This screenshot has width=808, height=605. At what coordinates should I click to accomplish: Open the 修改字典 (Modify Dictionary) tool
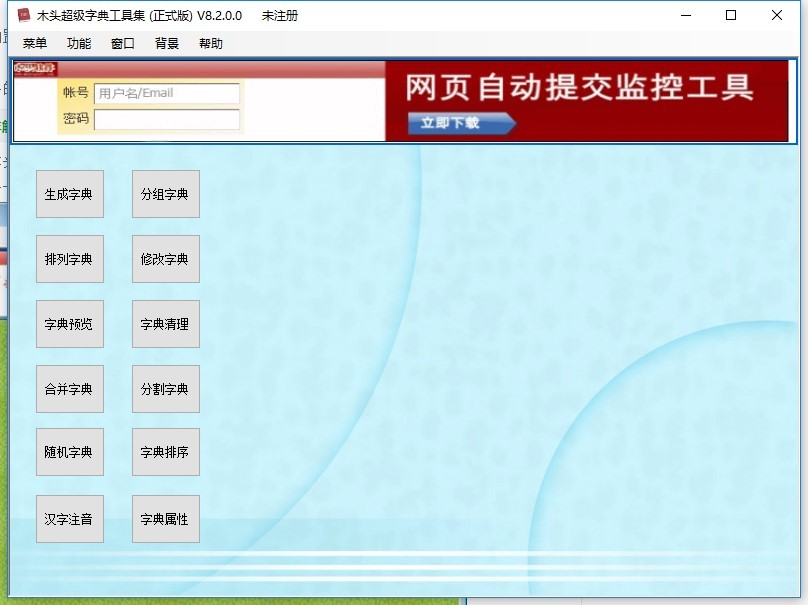click(165, 258)
